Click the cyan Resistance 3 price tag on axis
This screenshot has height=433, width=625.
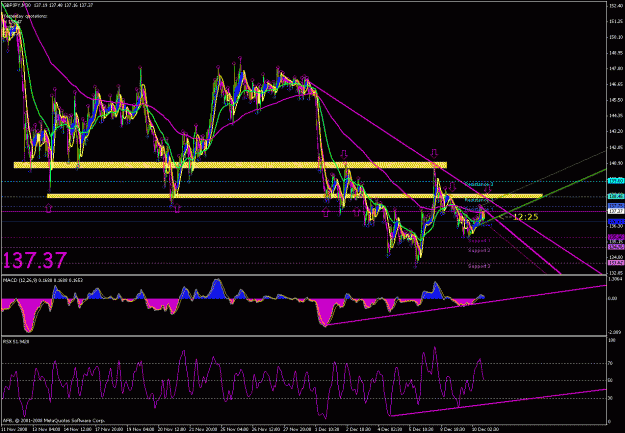point(616,181)
